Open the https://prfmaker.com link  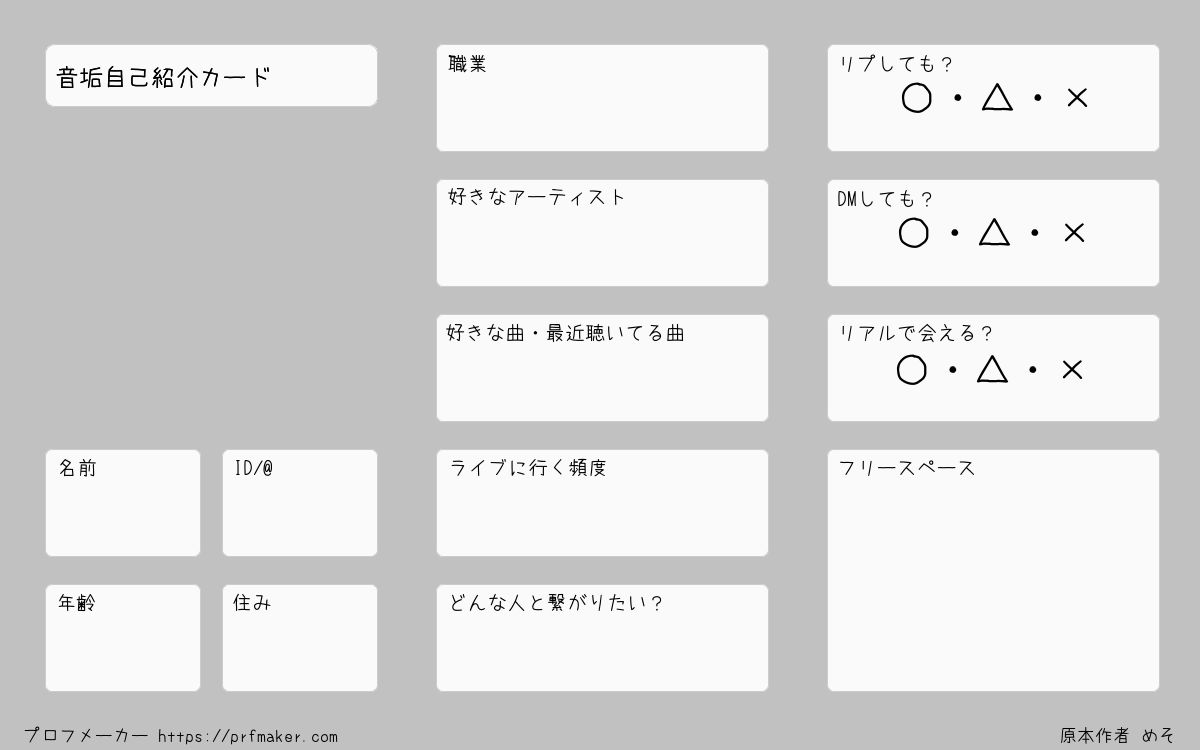pyautogui.click(x=248, y=737)
